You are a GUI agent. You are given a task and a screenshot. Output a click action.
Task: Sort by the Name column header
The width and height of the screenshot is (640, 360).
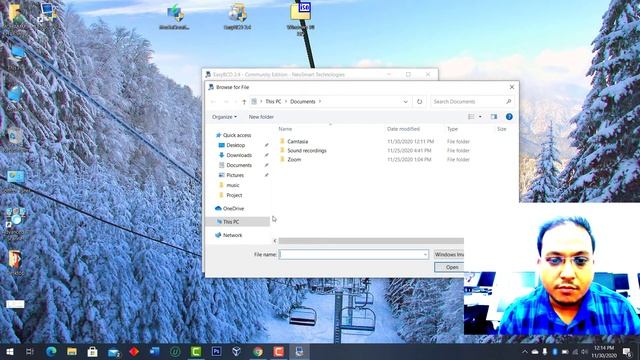tap(285, 129)
